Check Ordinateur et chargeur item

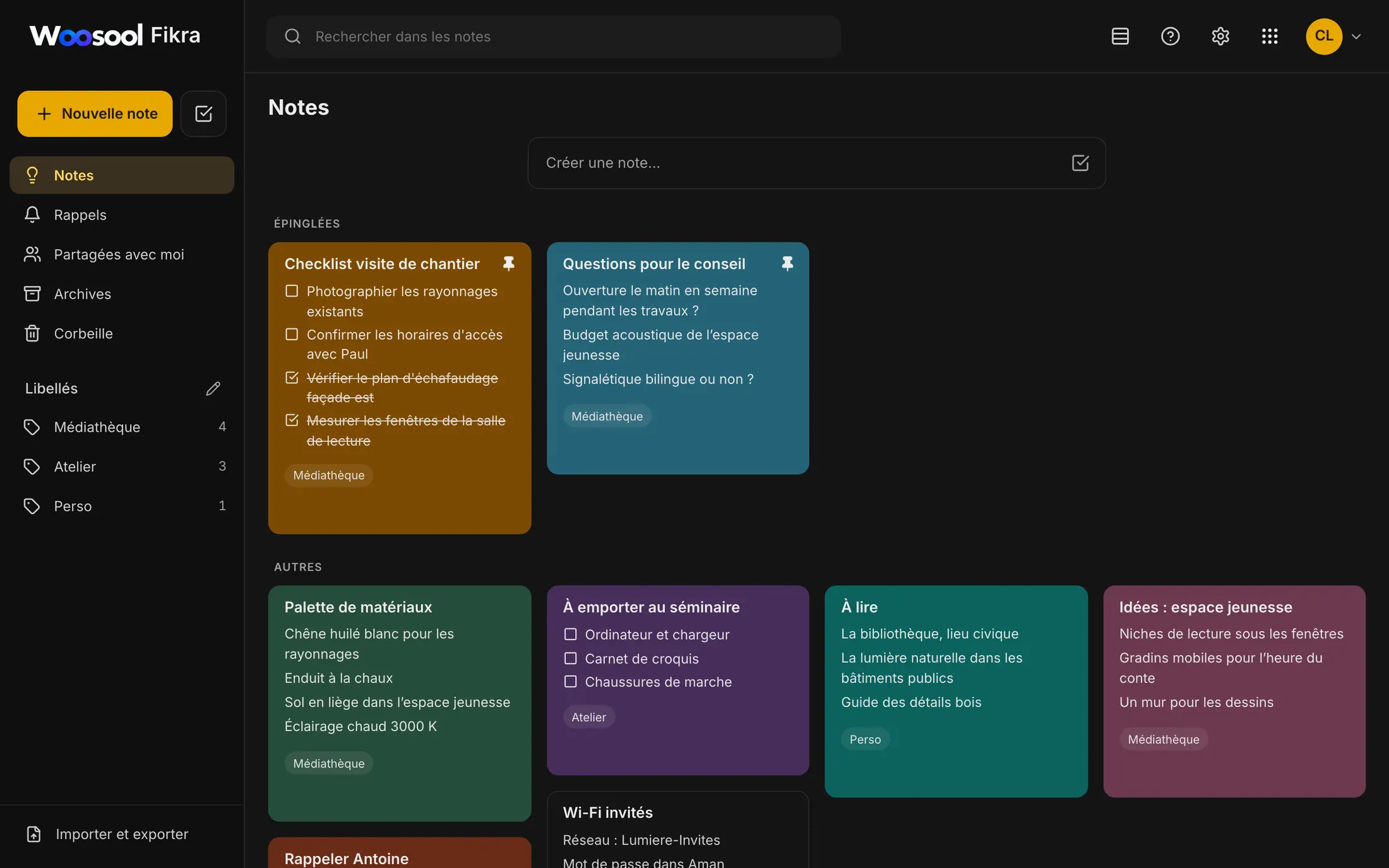(x=570, y=634)
